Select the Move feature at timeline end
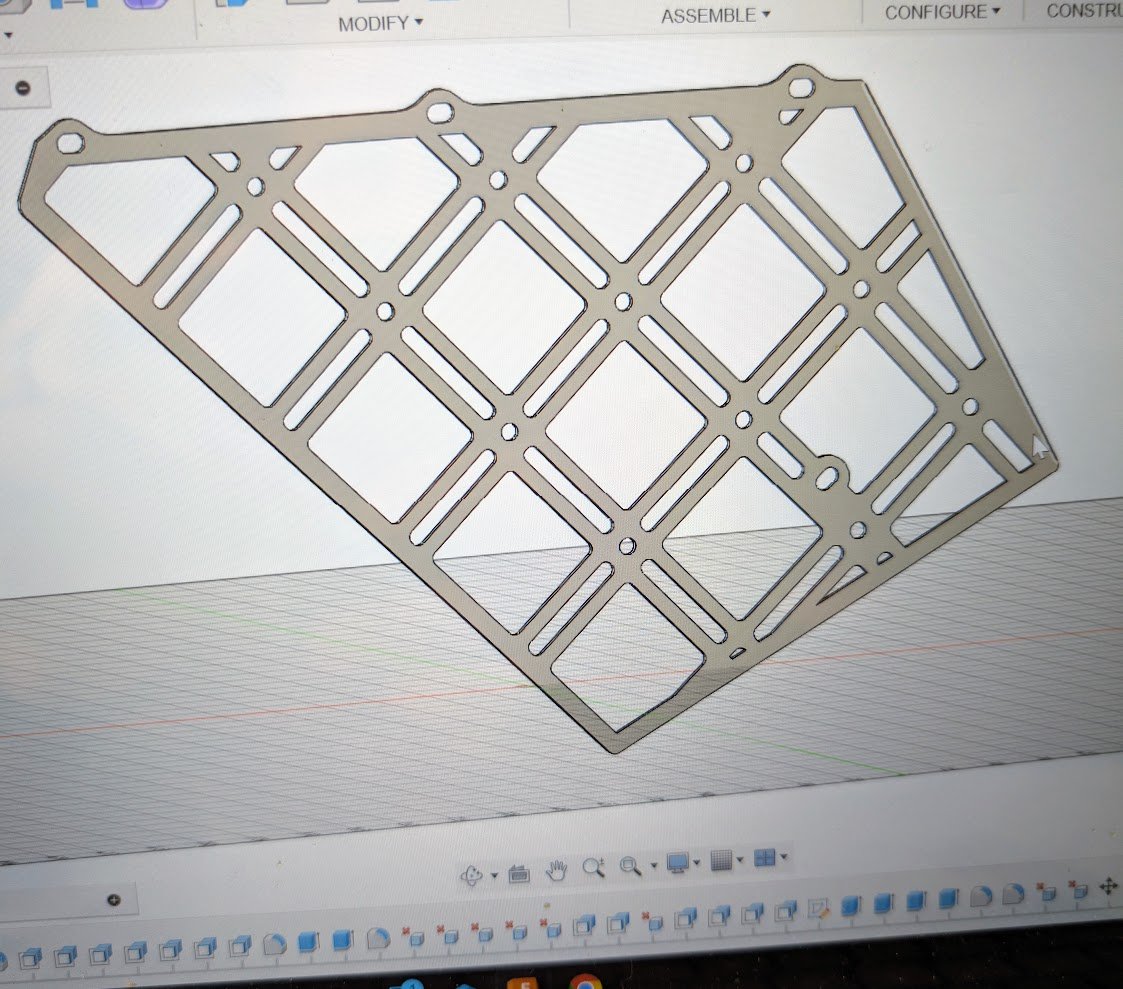This screenshot has width=1123, height=989. [x=1109, y=887]
